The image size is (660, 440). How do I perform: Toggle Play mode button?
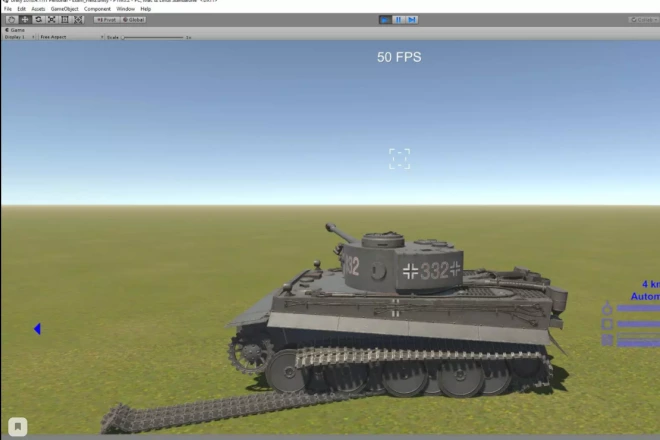pyautogui.click(x=385, y=19)
